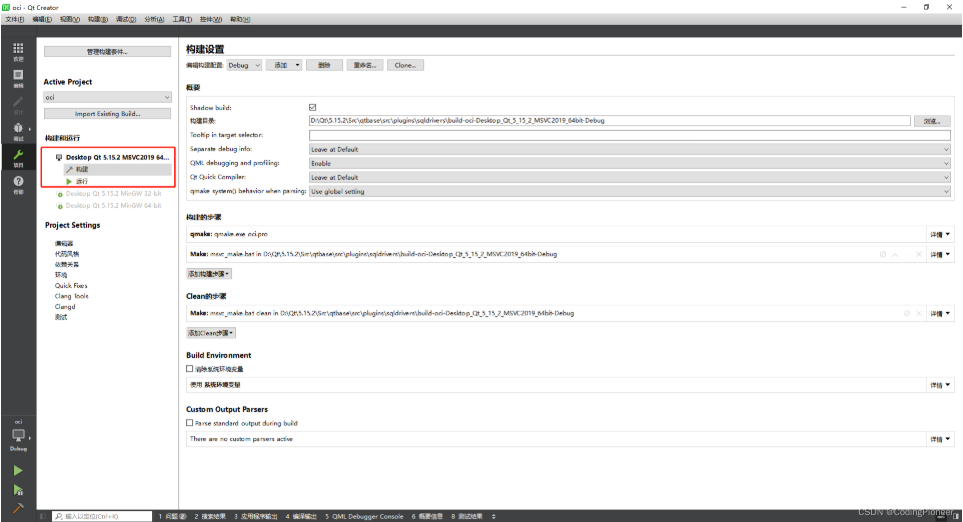Toggle the left sidebar visibility icon
This screenshot has height=522, width=963.
pyautogui.click(x=42, y=516)
